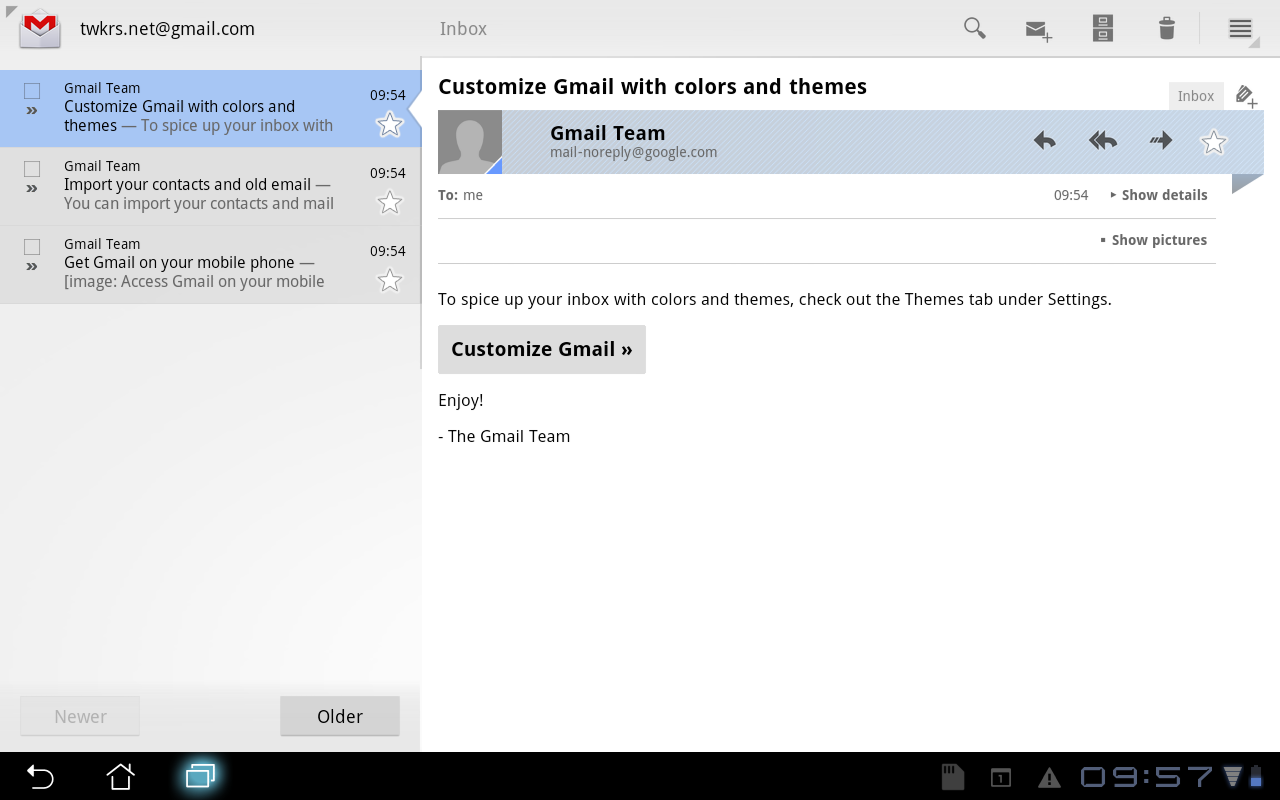Image resolution: width=1280 pixels, height=800 pixels.
Task: Open Import your contacts and old email
Action: (x=210, y=187)
